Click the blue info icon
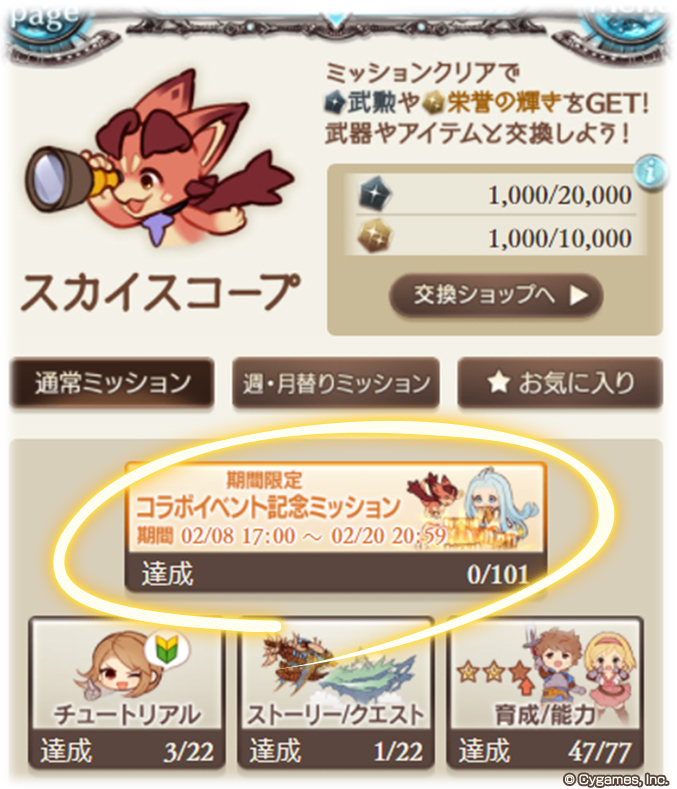The width and height of the screenshot is (677, 789). click(x=651, y=173)
